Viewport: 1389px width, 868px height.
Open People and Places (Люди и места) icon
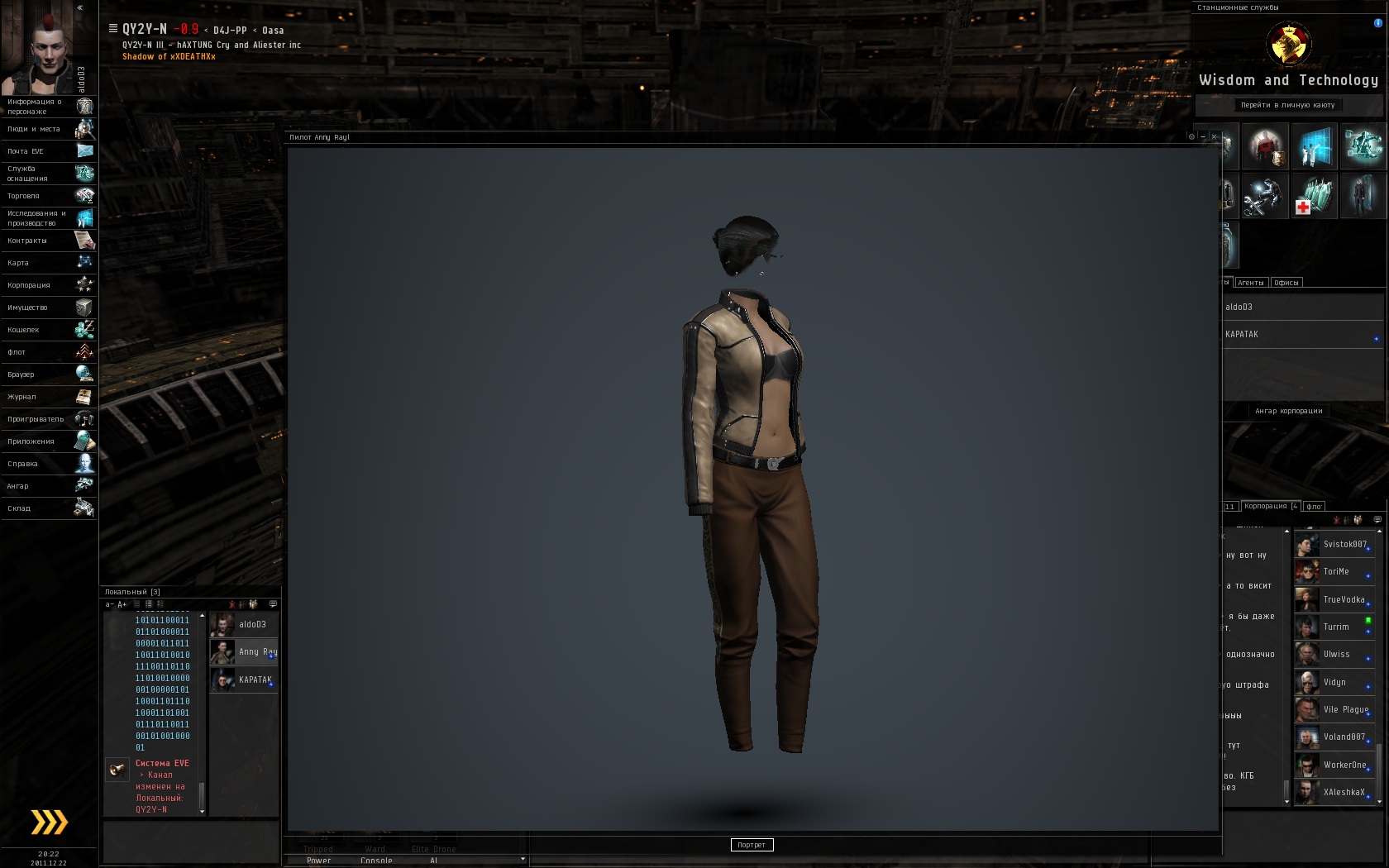pos(84,128)
